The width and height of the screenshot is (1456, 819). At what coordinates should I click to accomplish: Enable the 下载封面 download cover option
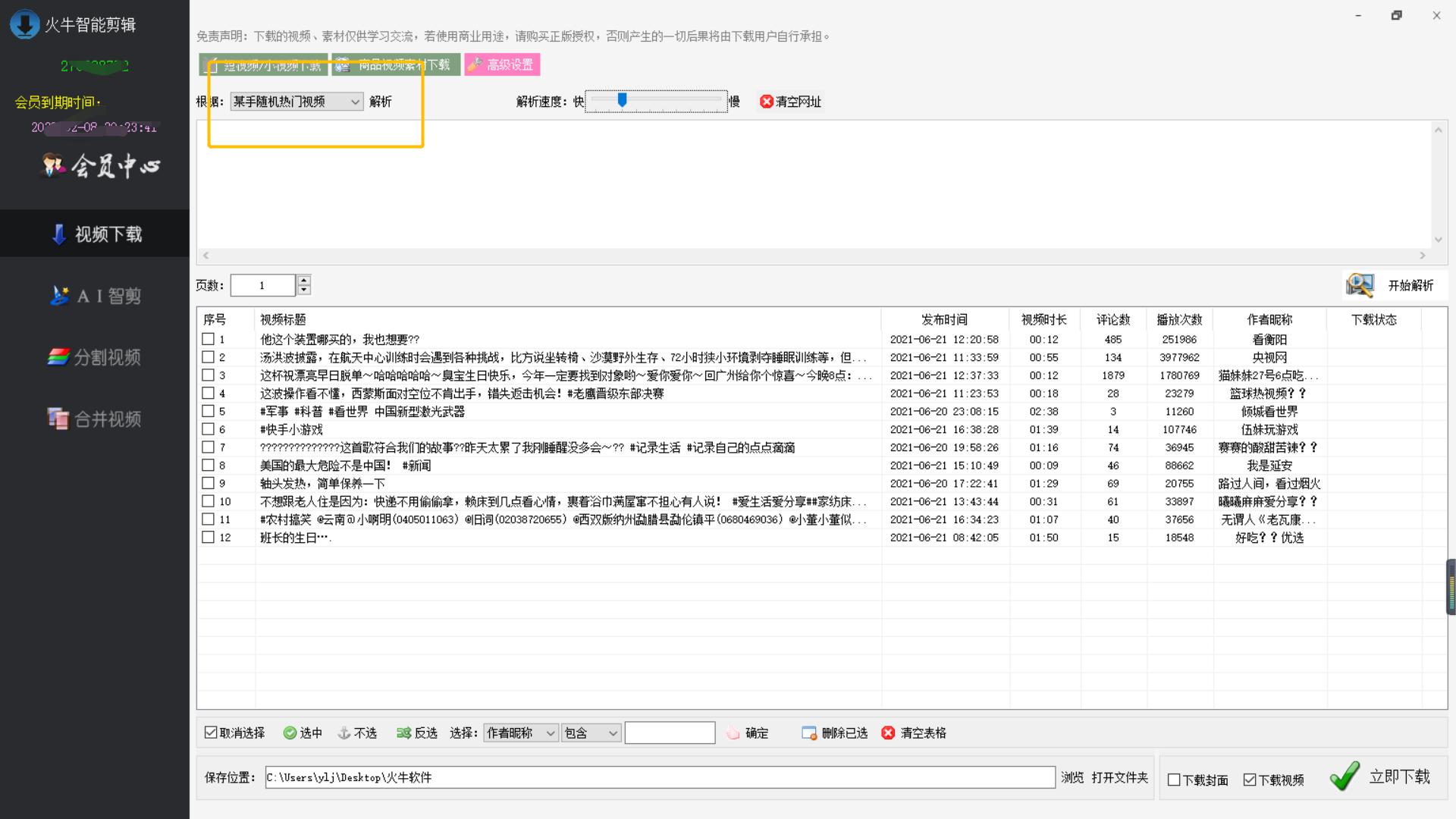click(x=1174, y=779)
